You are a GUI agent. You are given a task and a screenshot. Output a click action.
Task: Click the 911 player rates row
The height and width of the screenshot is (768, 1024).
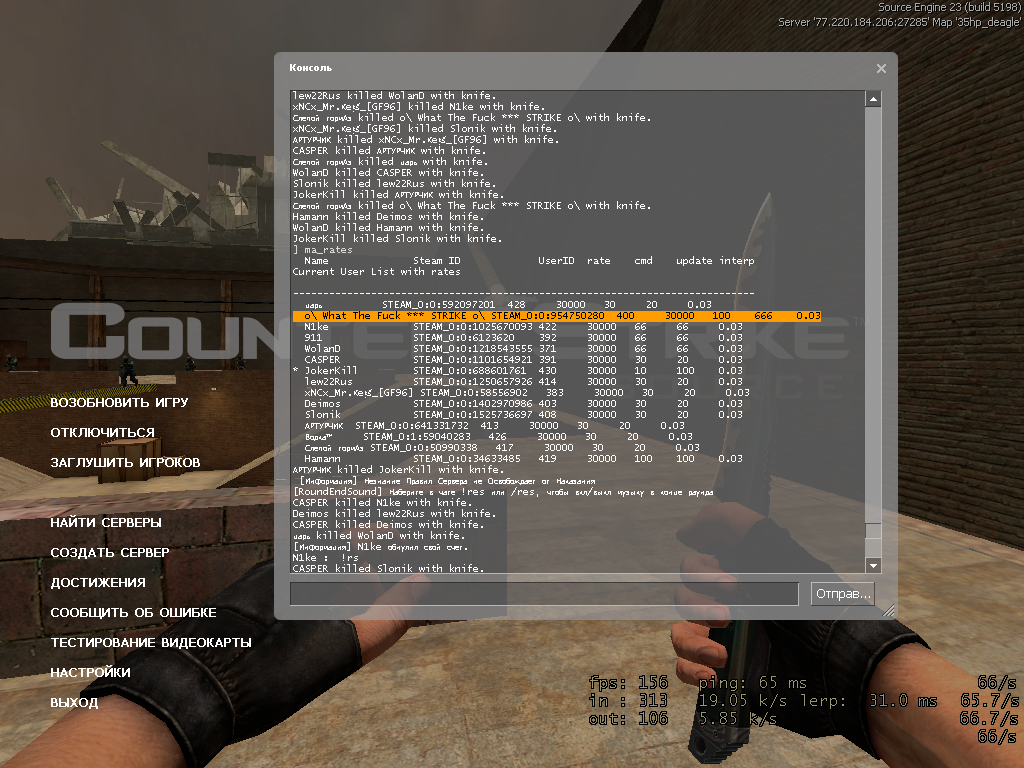(523, 338)
